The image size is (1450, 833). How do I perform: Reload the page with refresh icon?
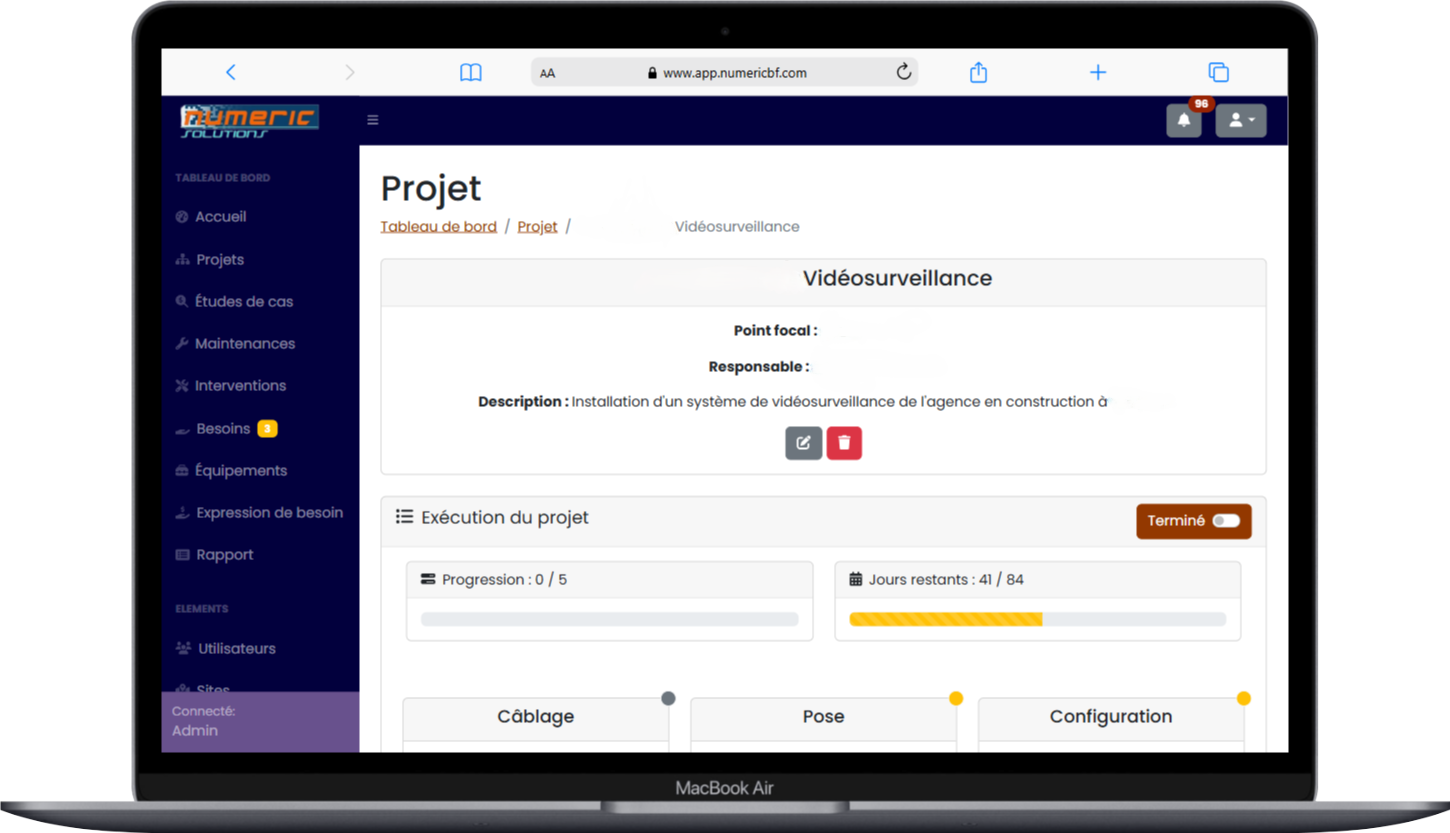[x=903, y=72]
